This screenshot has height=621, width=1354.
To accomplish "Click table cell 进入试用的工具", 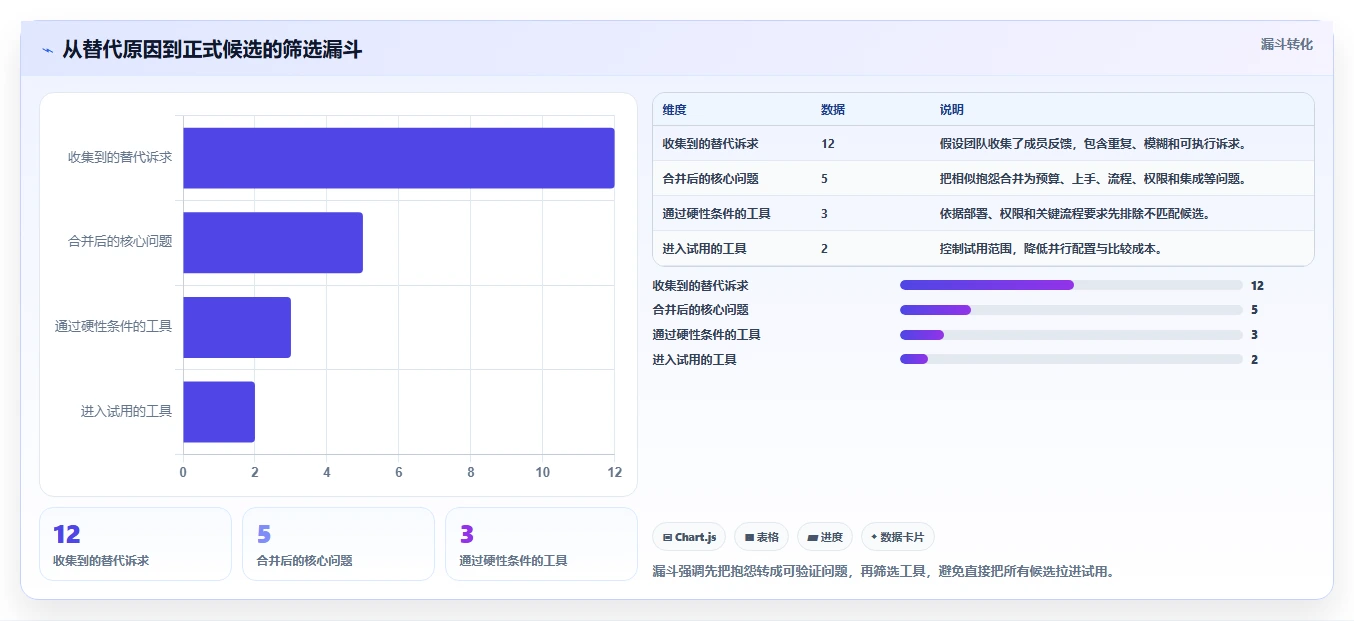I will pyautogui.click(x=704, y=249).
